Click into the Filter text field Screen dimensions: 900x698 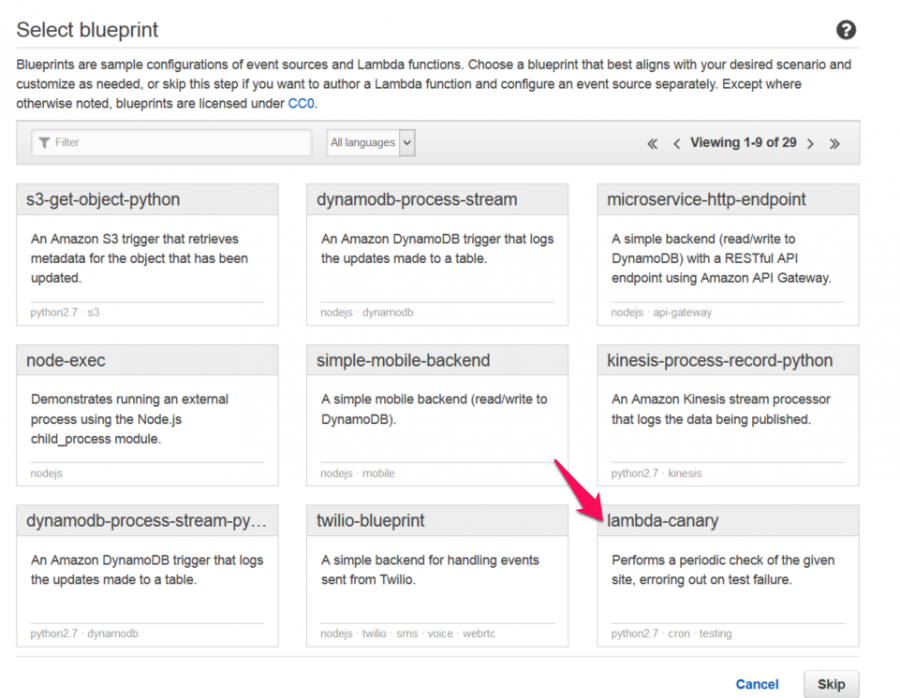point(172,142)
